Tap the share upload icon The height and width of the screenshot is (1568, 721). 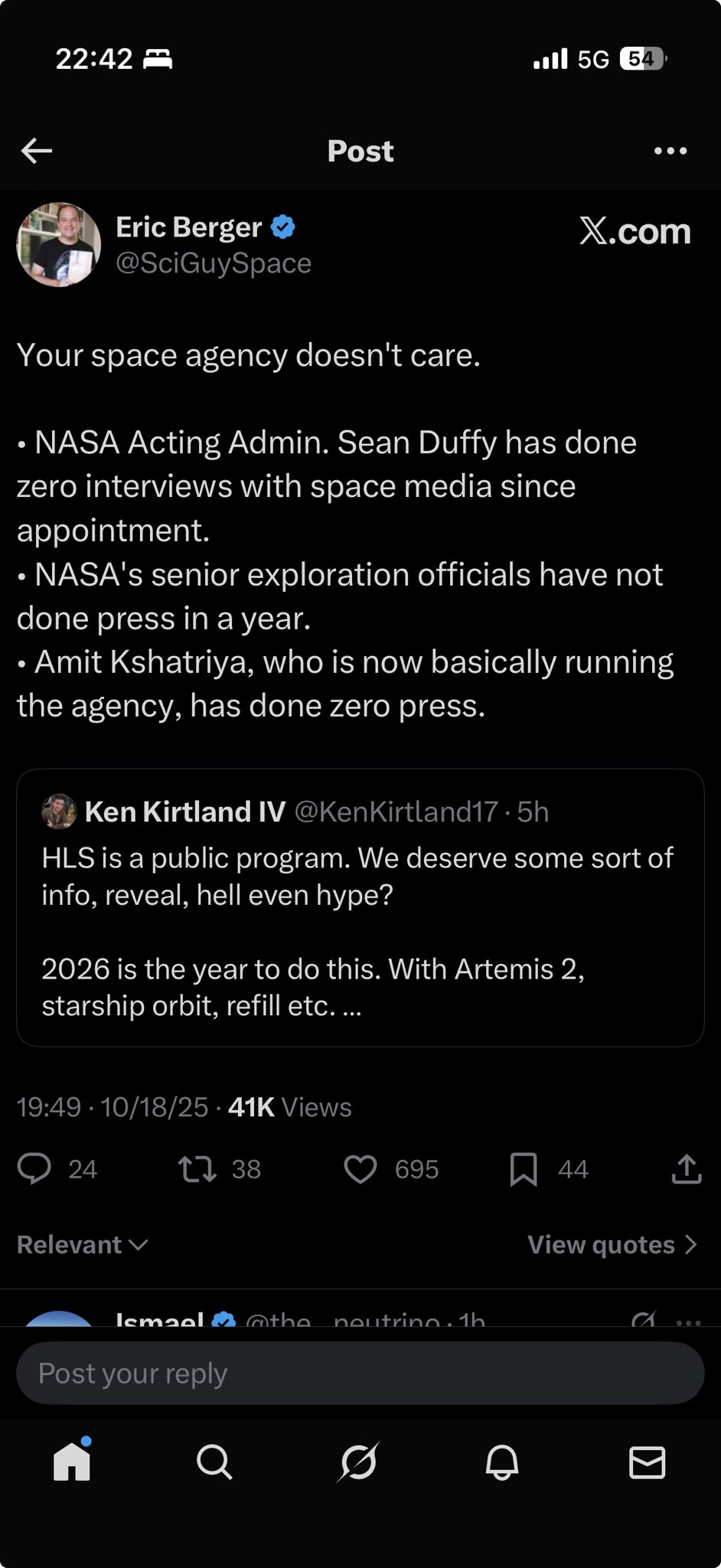(x=687, y=1169)
